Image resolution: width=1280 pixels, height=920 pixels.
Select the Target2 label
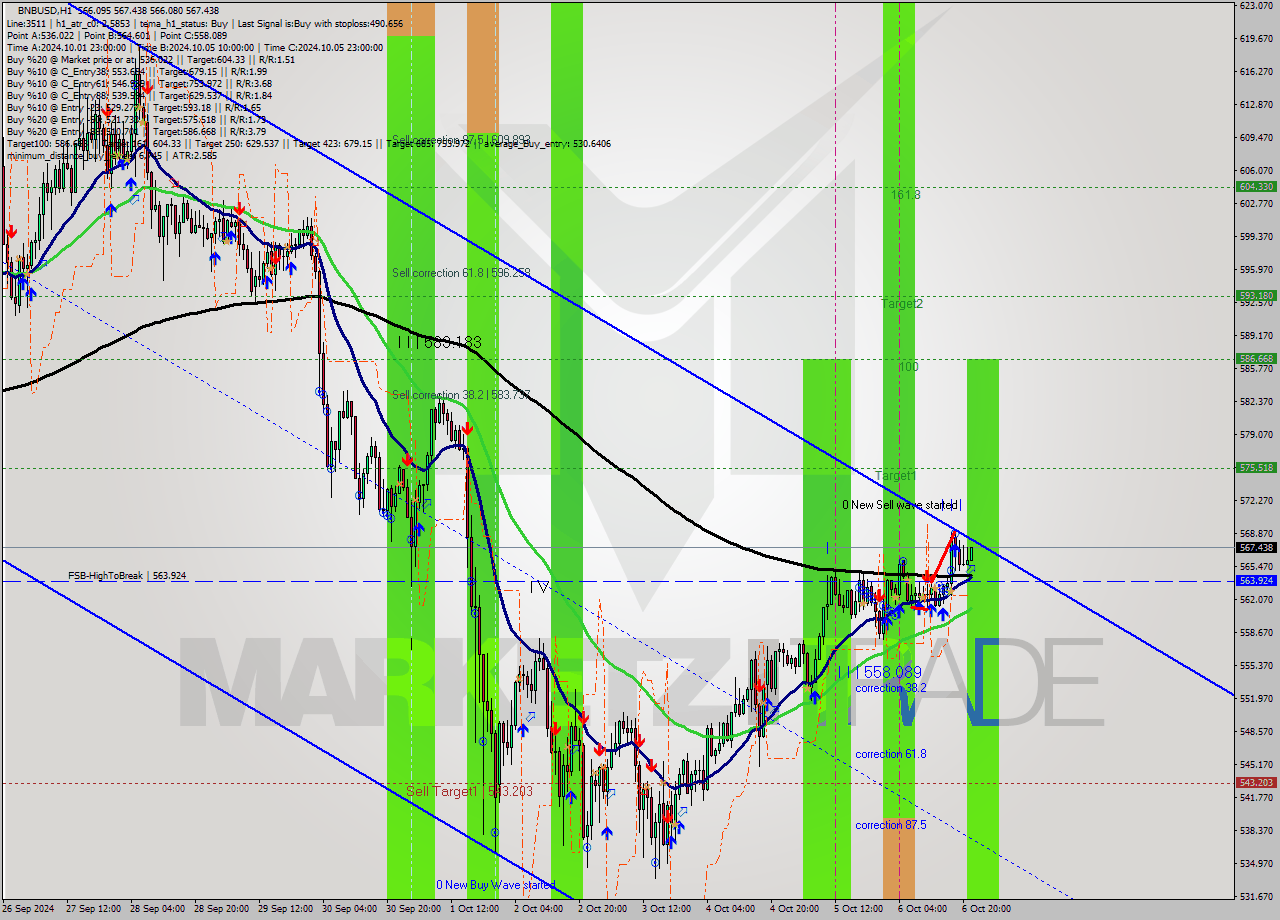point(901,303)
